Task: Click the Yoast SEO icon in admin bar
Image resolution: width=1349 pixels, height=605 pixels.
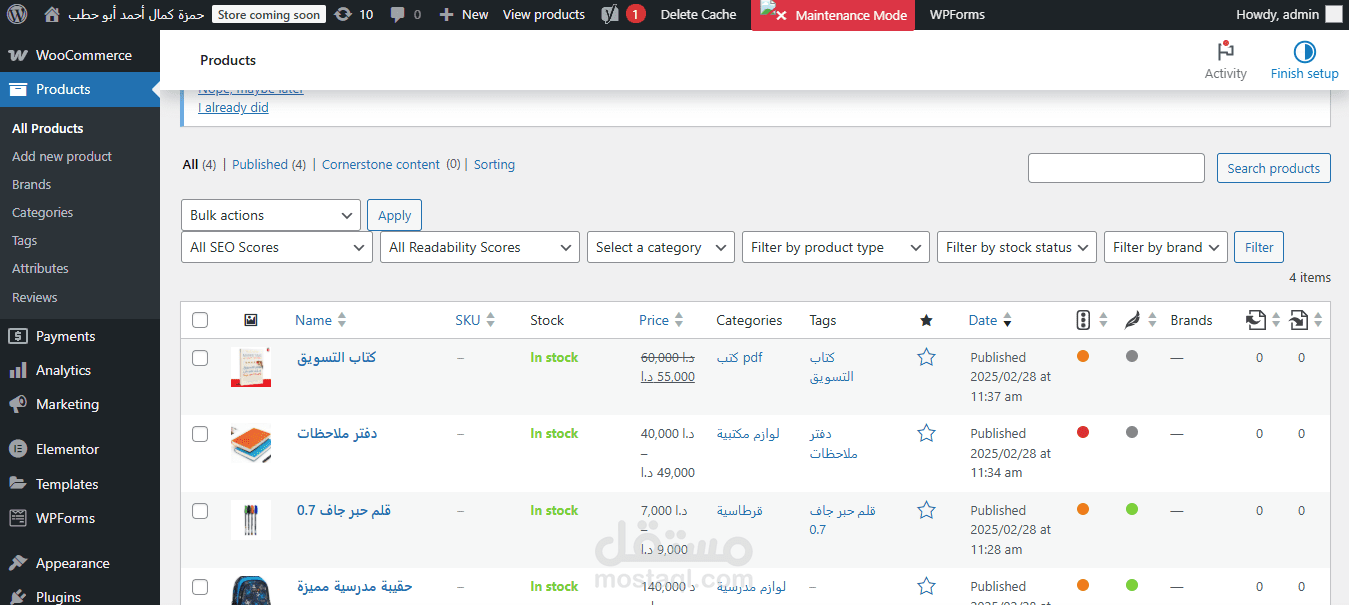Action: 610,15
